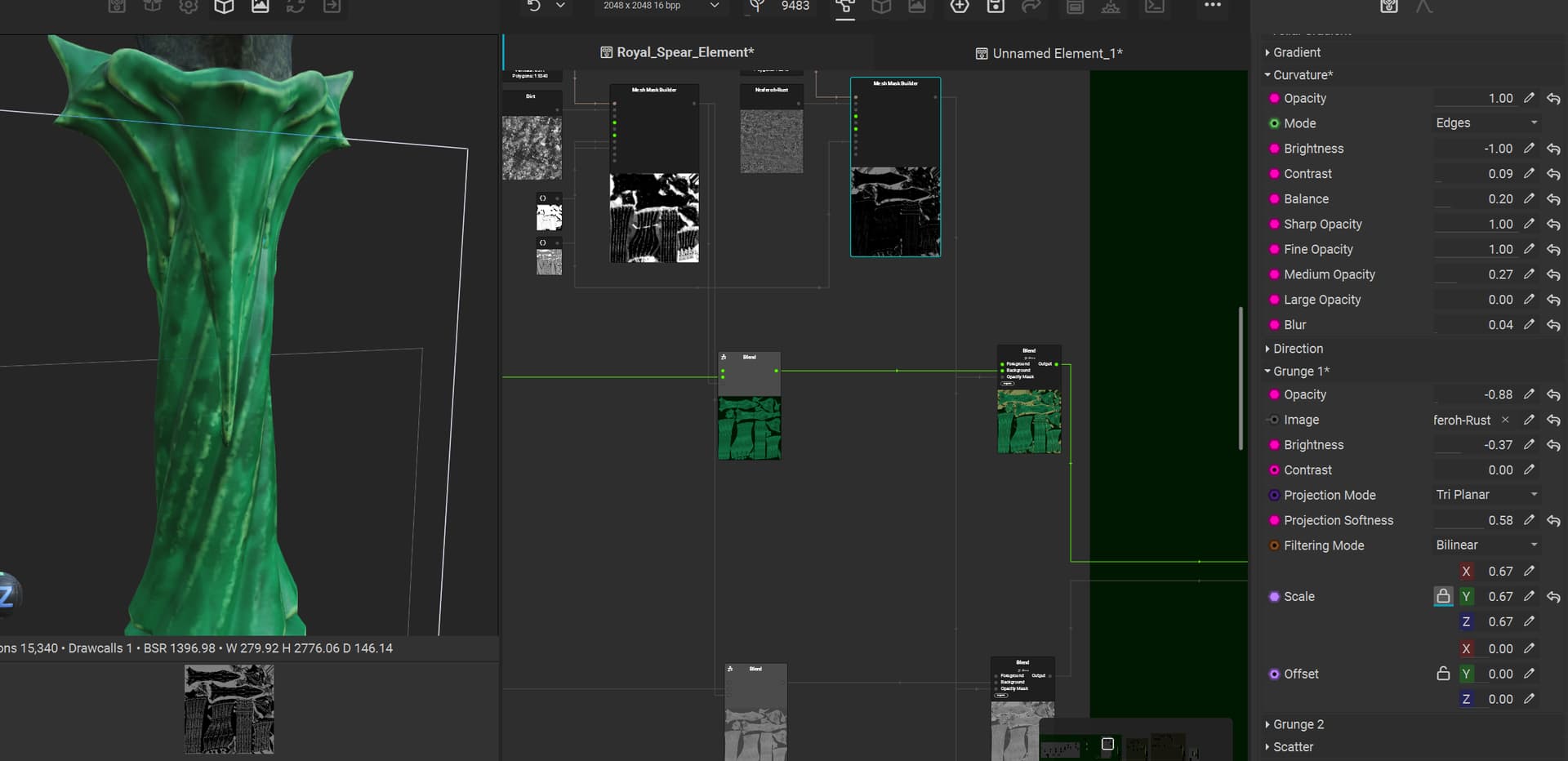Click the undo arrow icon in top toolbar

[533, 6]
